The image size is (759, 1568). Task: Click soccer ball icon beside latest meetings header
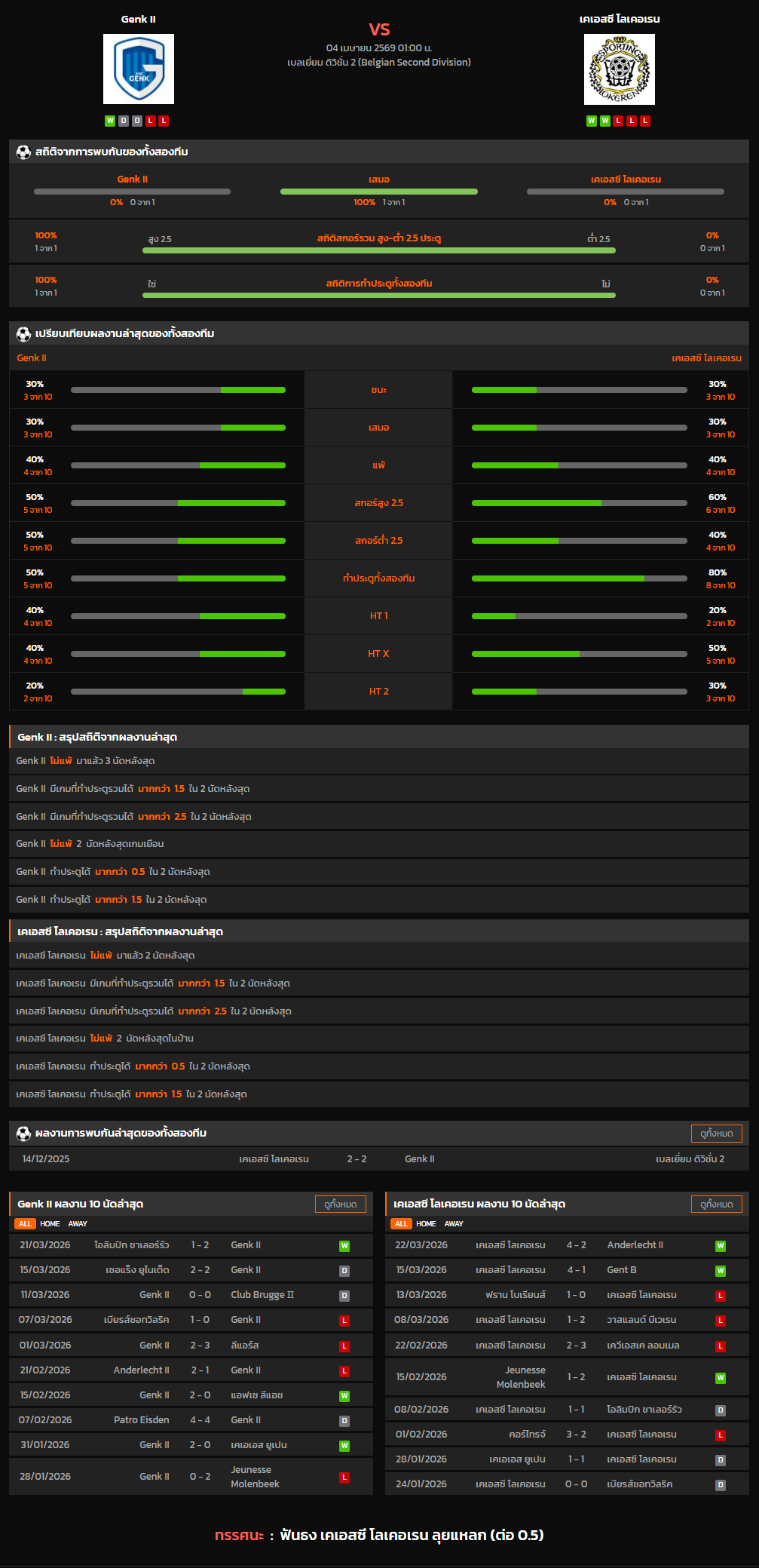click(23, 1133)
